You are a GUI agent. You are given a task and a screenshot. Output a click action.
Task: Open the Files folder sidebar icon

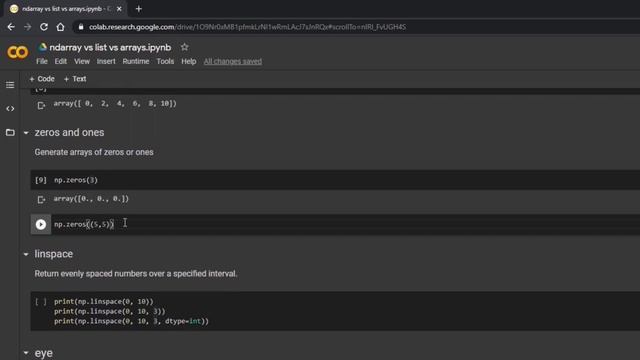[10, 132]
